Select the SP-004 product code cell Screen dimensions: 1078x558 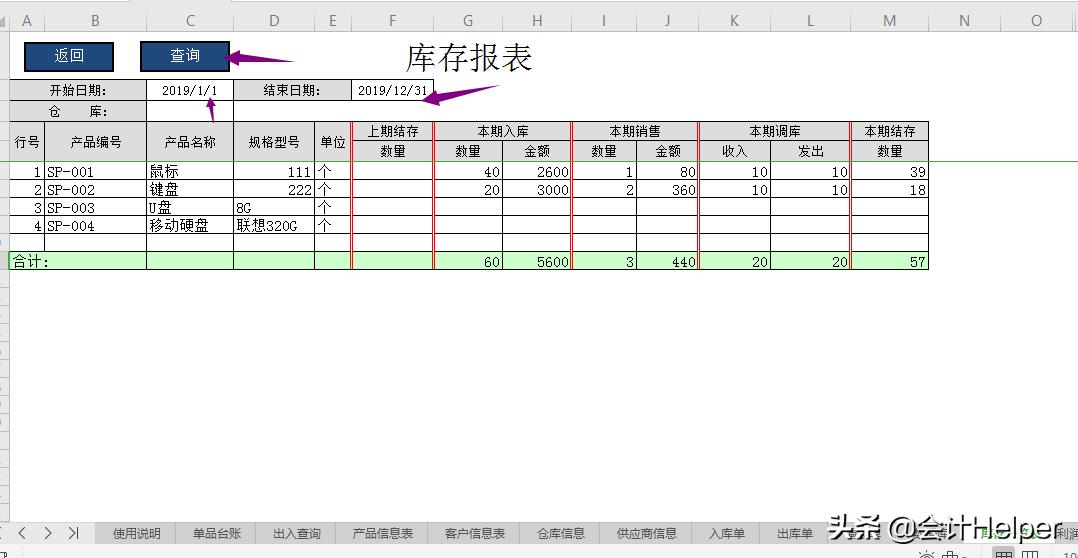coord(95,225)
